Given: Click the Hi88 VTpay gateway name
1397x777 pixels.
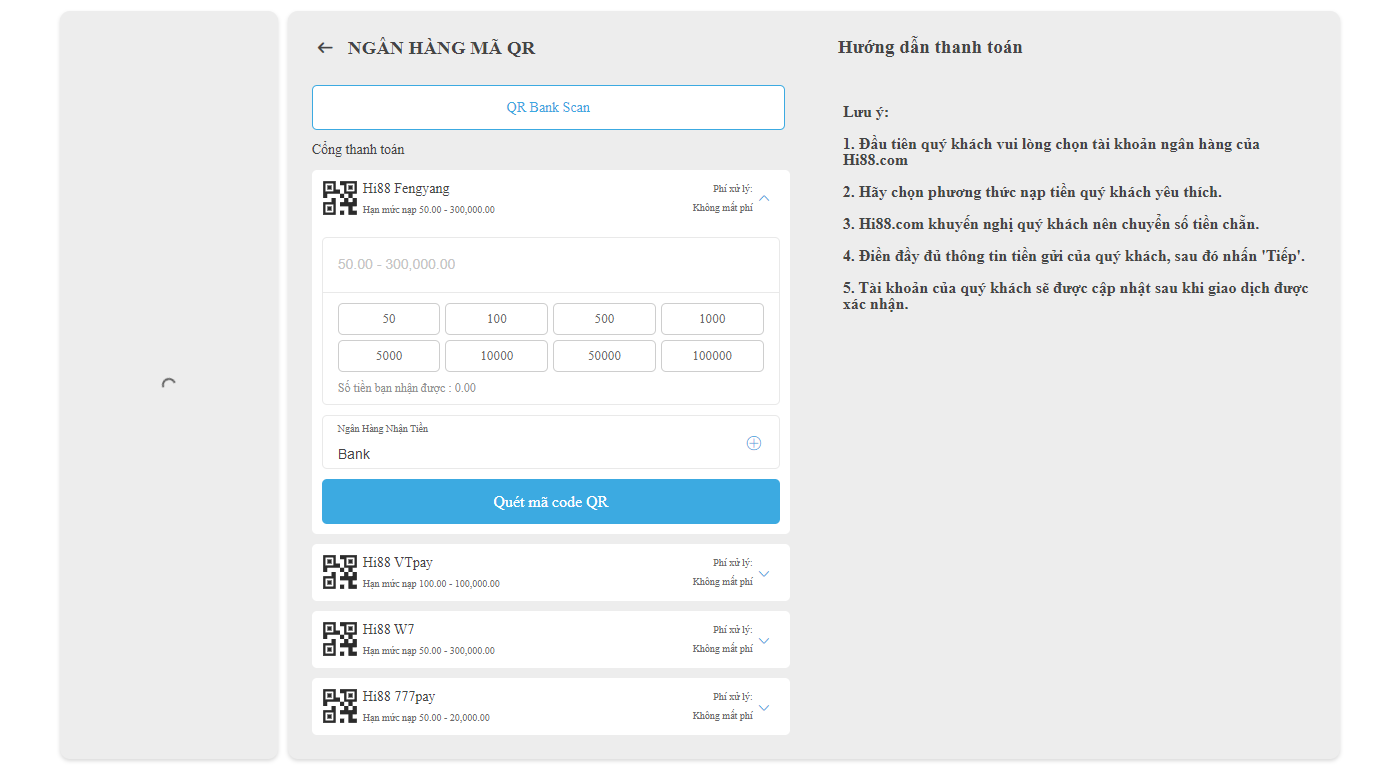Looking at the screenshot, I should pos(398,563).
